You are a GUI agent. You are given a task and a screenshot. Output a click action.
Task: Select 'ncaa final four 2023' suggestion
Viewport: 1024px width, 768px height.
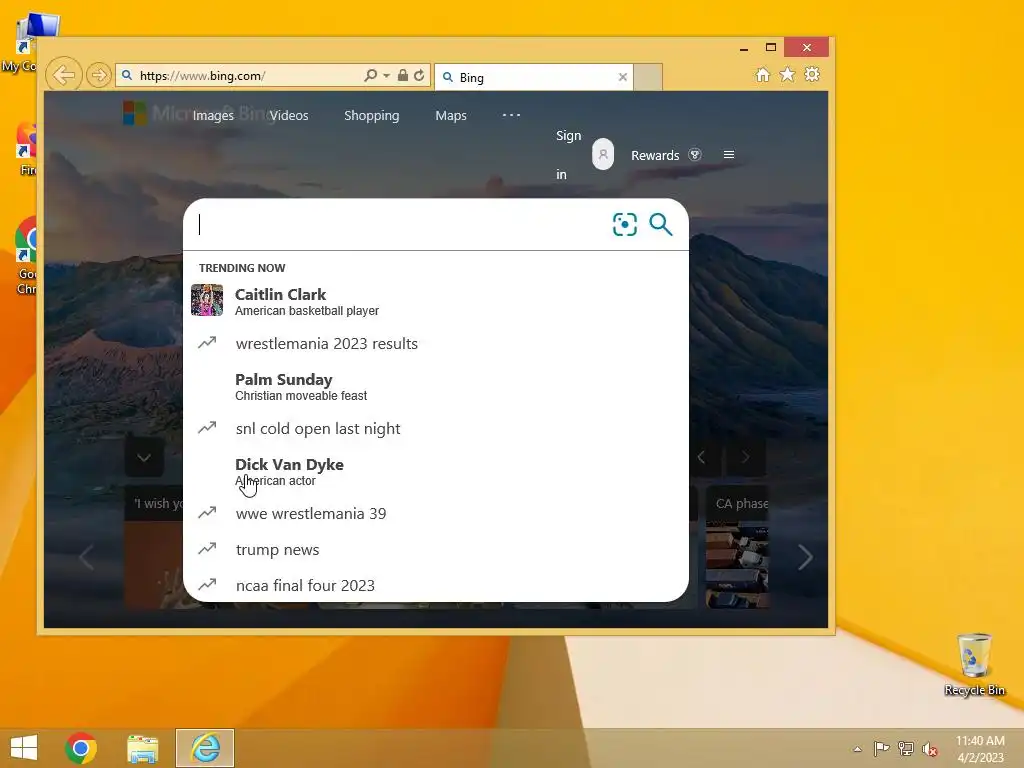pos(436,585)
